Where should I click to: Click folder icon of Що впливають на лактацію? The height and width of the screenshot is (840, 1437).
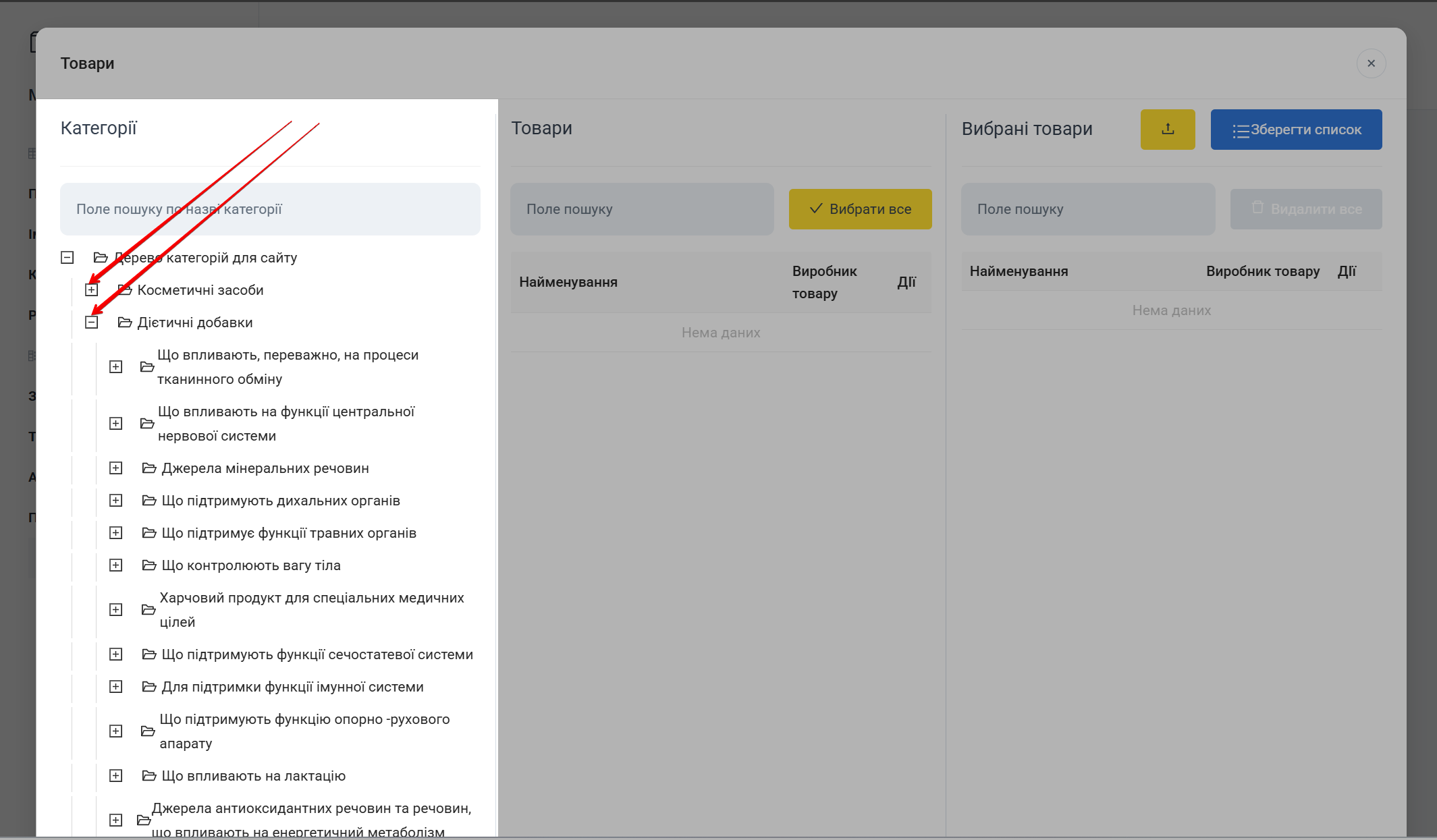click(148, 776)
